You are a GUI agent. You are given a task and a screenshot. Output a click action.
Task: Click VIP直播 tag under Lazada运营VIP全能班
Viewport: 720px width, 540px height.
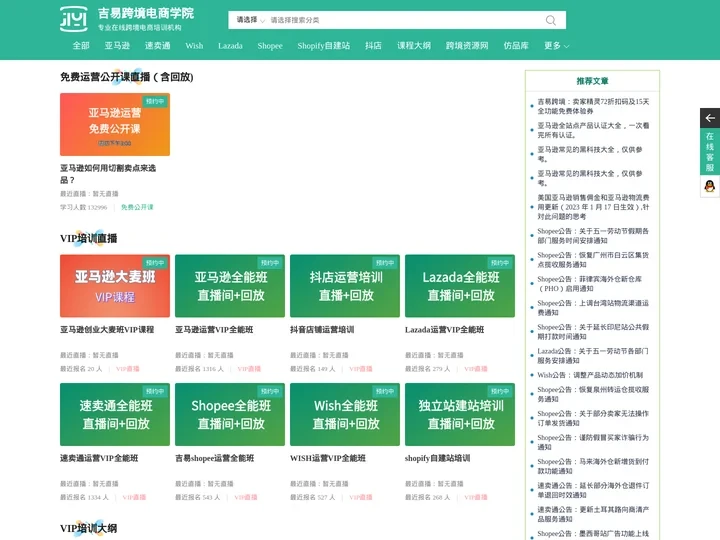click(x=476, y=369)
